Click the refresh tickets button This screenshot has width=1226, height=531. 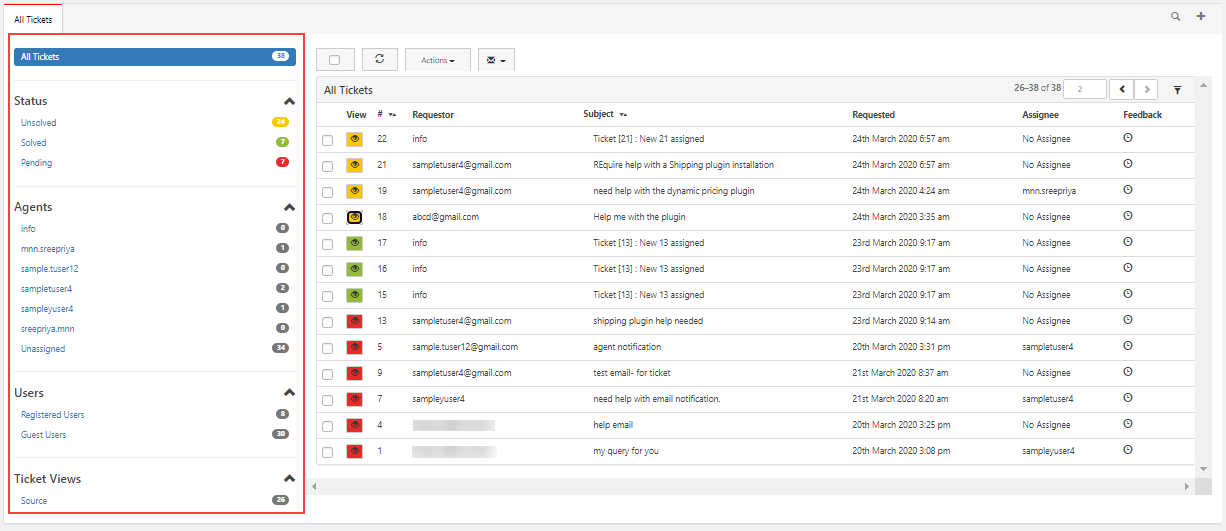[x=379, y=59]
